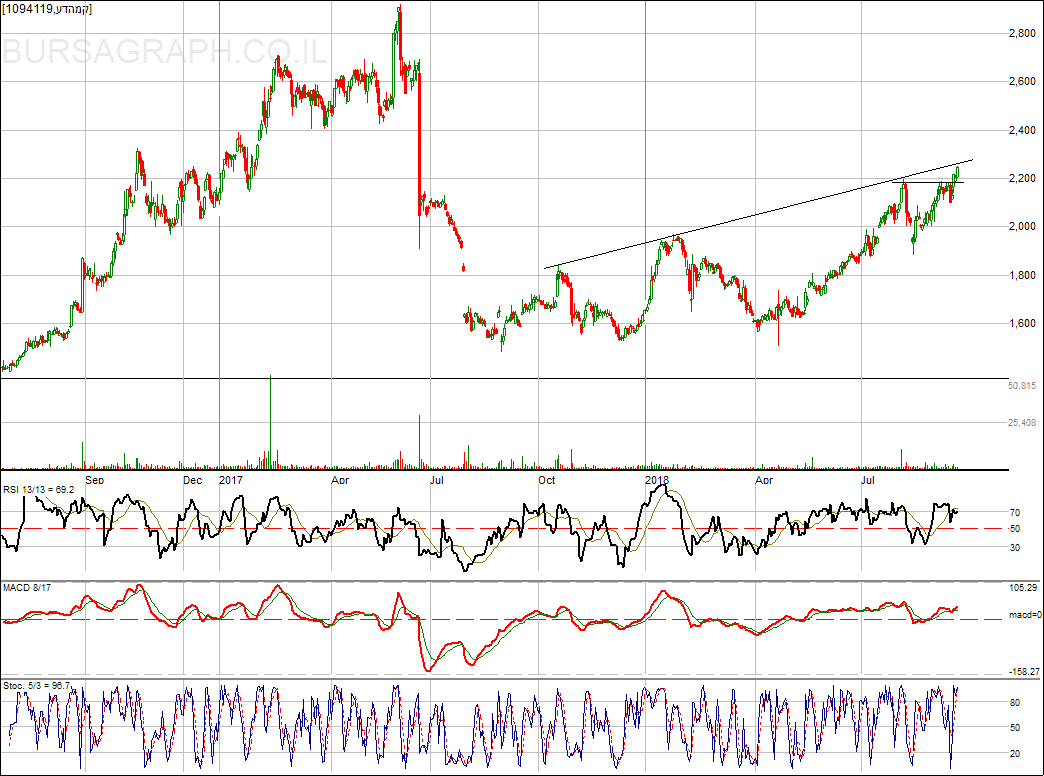Click the 50,815 volume axis label
This screenshot has height=776, width=1044.
click(1022, 386)
